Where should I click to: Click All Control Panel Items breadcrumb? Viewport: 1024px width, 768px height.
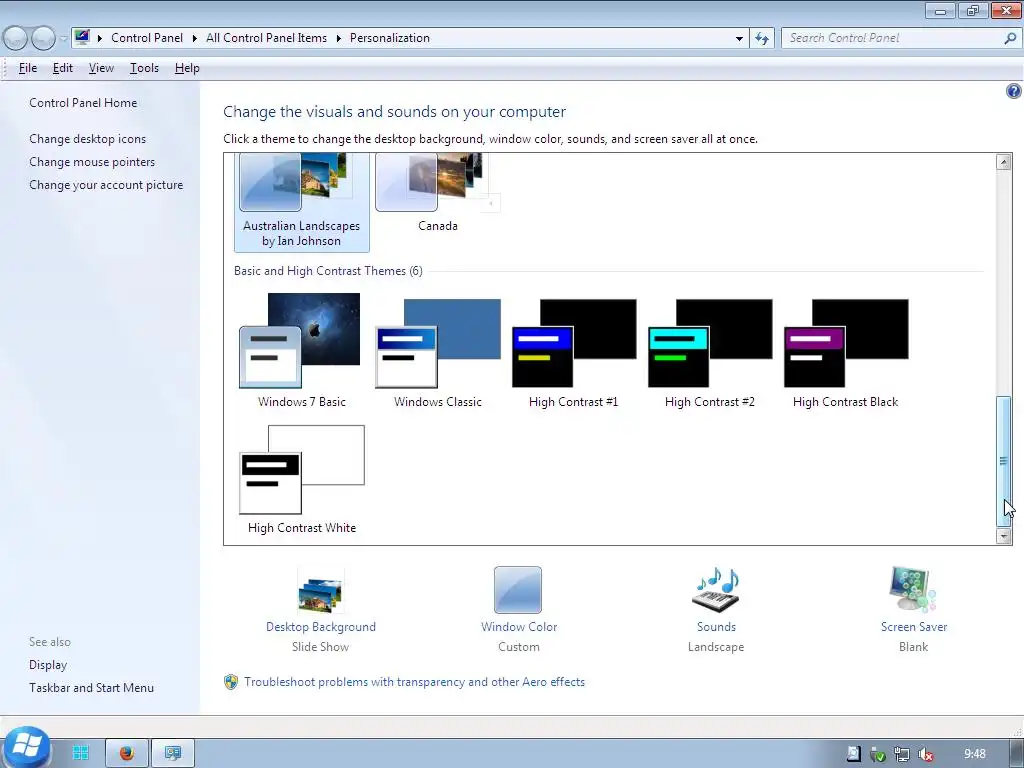point(266,38)
